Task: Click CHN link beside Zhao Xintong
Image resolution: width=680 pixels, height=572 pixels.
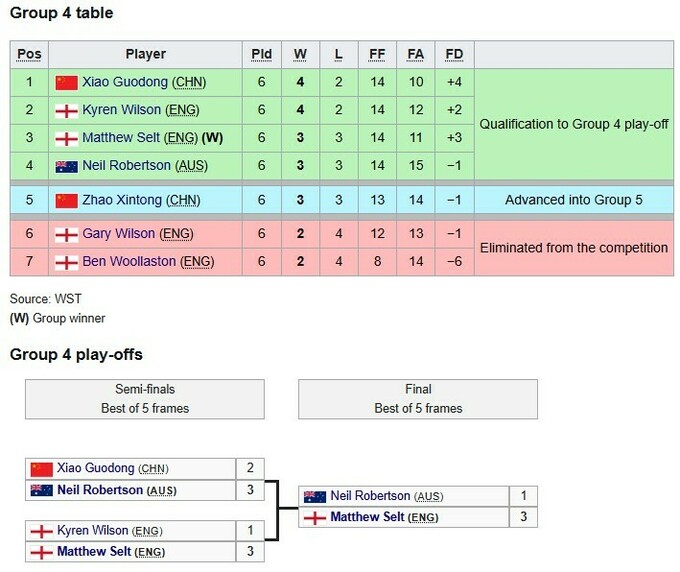Action: pos(184,200)
